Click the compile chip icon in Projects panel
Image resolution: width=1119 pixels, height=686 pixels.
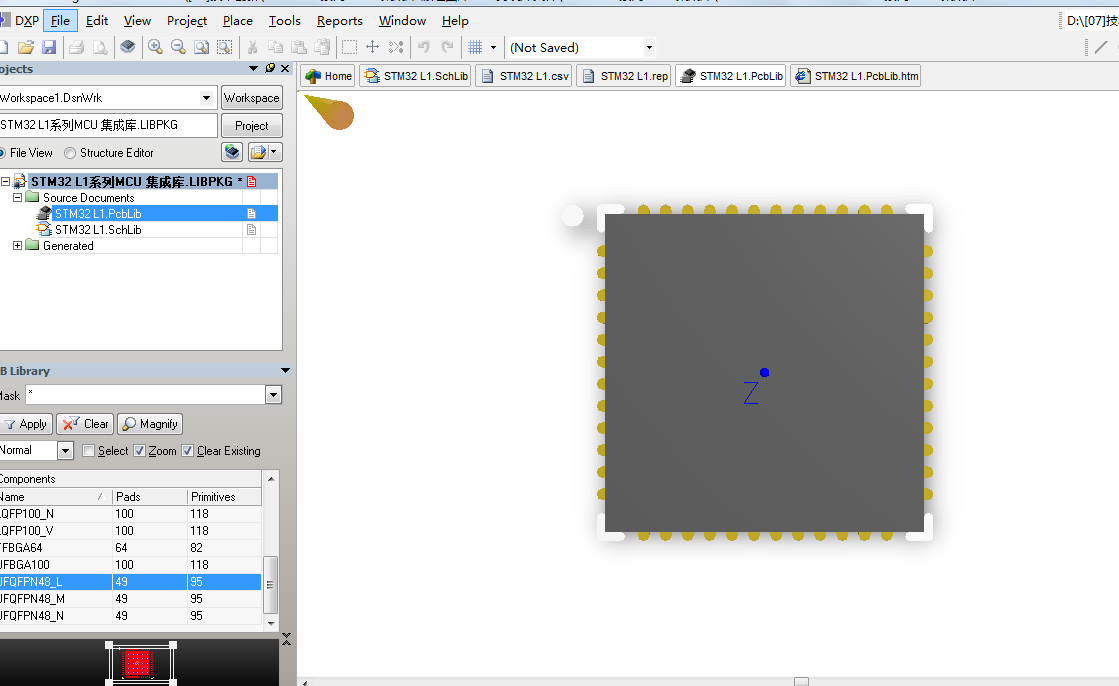(x=232, y=152)
